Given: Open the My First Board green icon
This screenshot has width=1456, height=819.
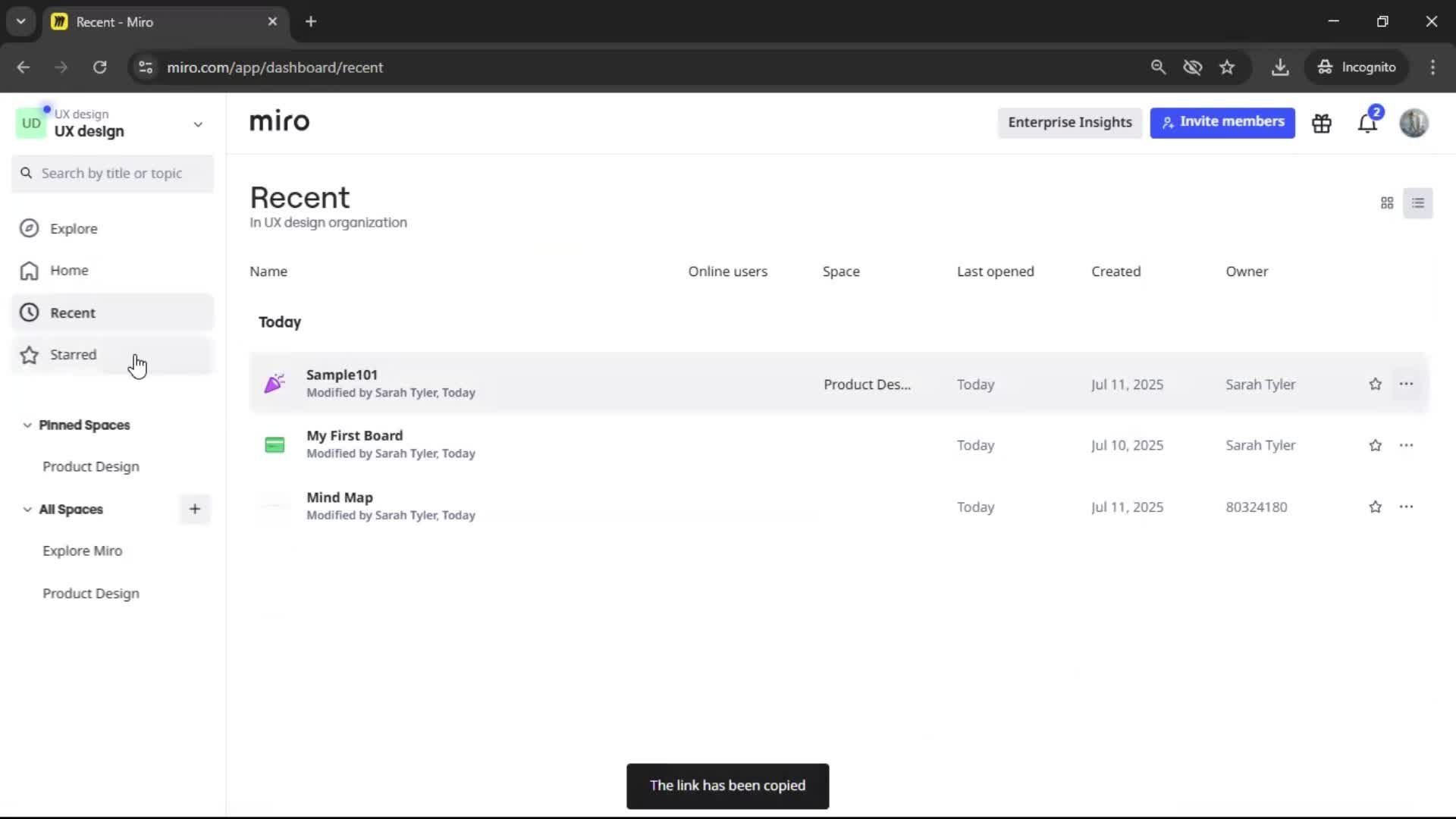Looking at the screenshot, I should pos(275,445).
